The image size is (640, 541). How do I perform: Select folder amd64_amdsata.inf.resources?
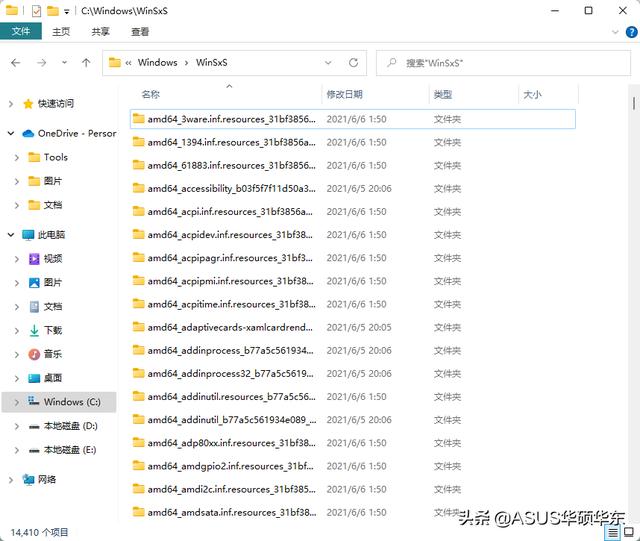tap(353, 512)
